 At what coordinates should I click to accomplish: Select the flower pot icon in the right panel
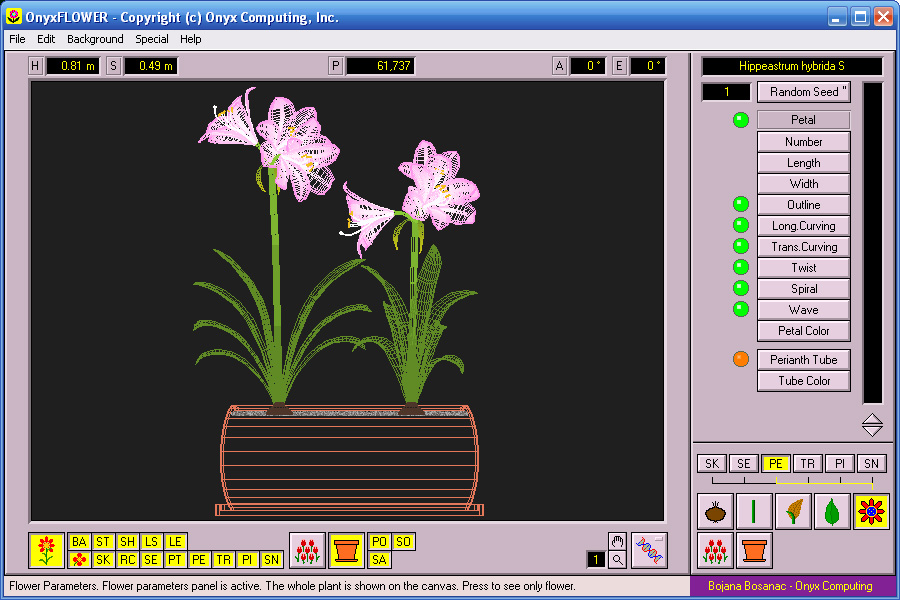tap(753, 549)
